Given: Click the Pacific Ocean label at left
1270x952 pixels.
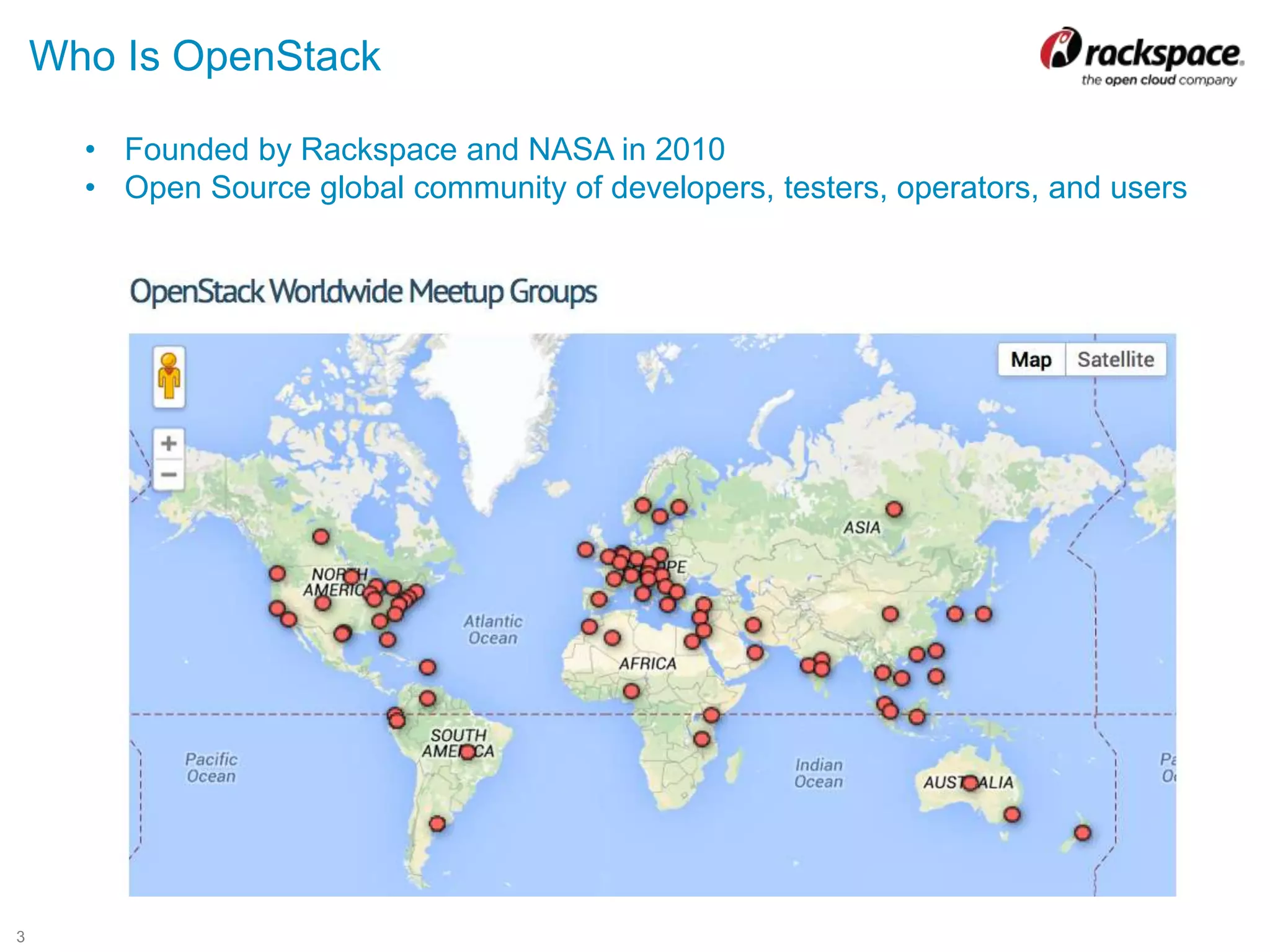Looking at the screenshot, I should tap(211, 767).
